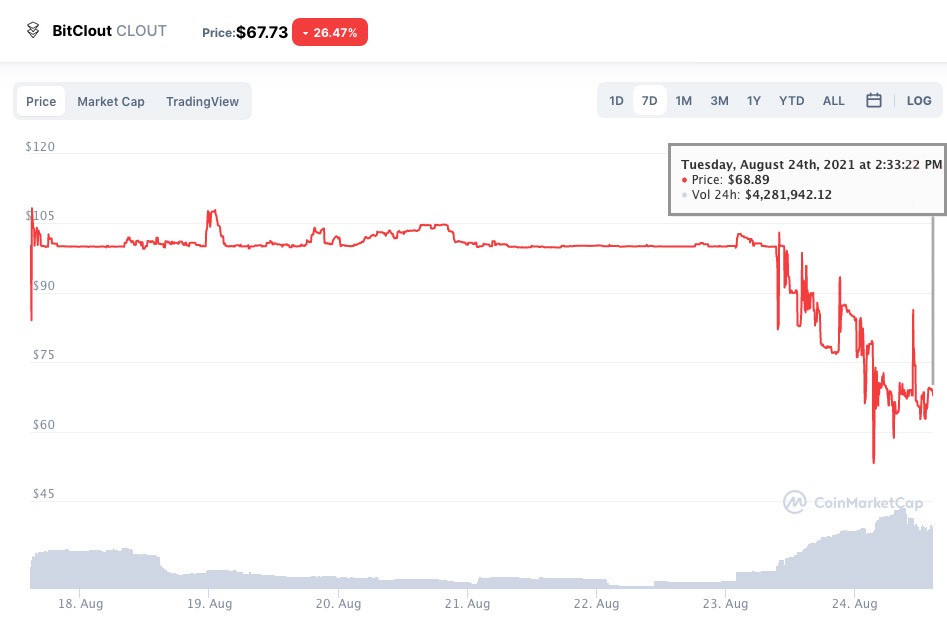Switch to the Price tab
Viewport: 947px width, 624px height.
(41, 101)
